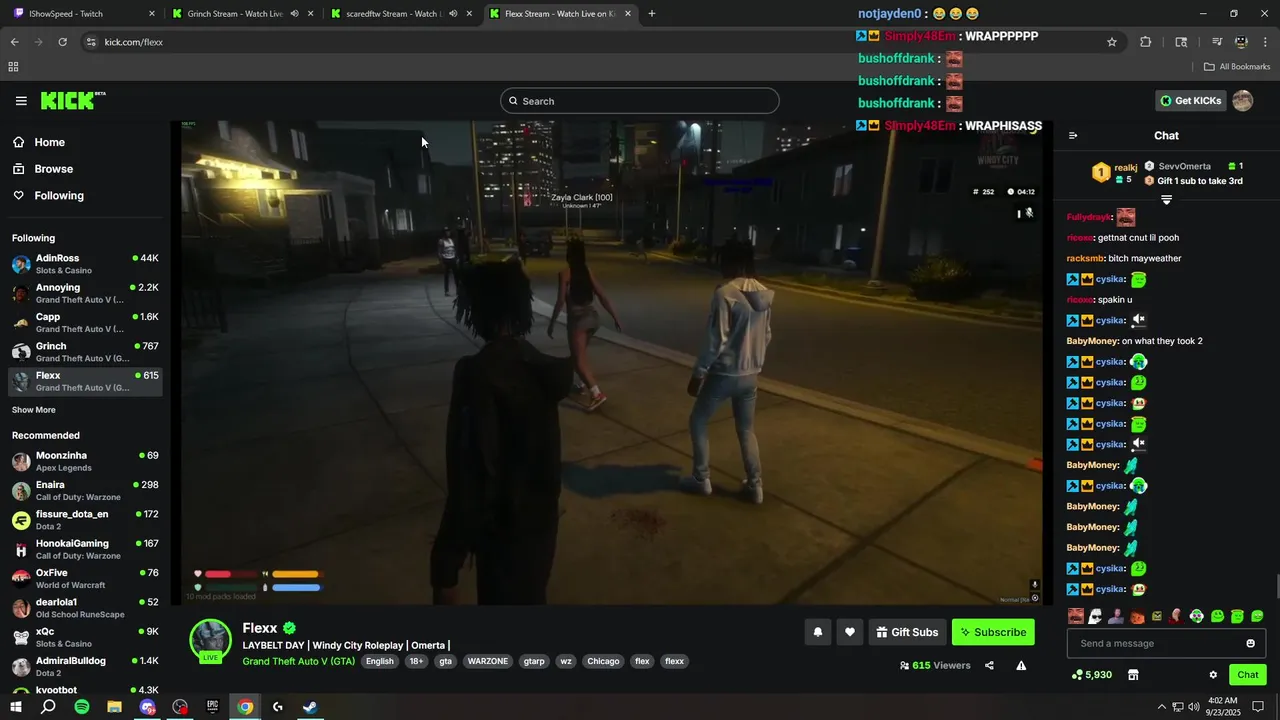This screenshot has width=1280, height=720.
Task: Open the Following page in the sidebar
Action: (x=58, y=196)
